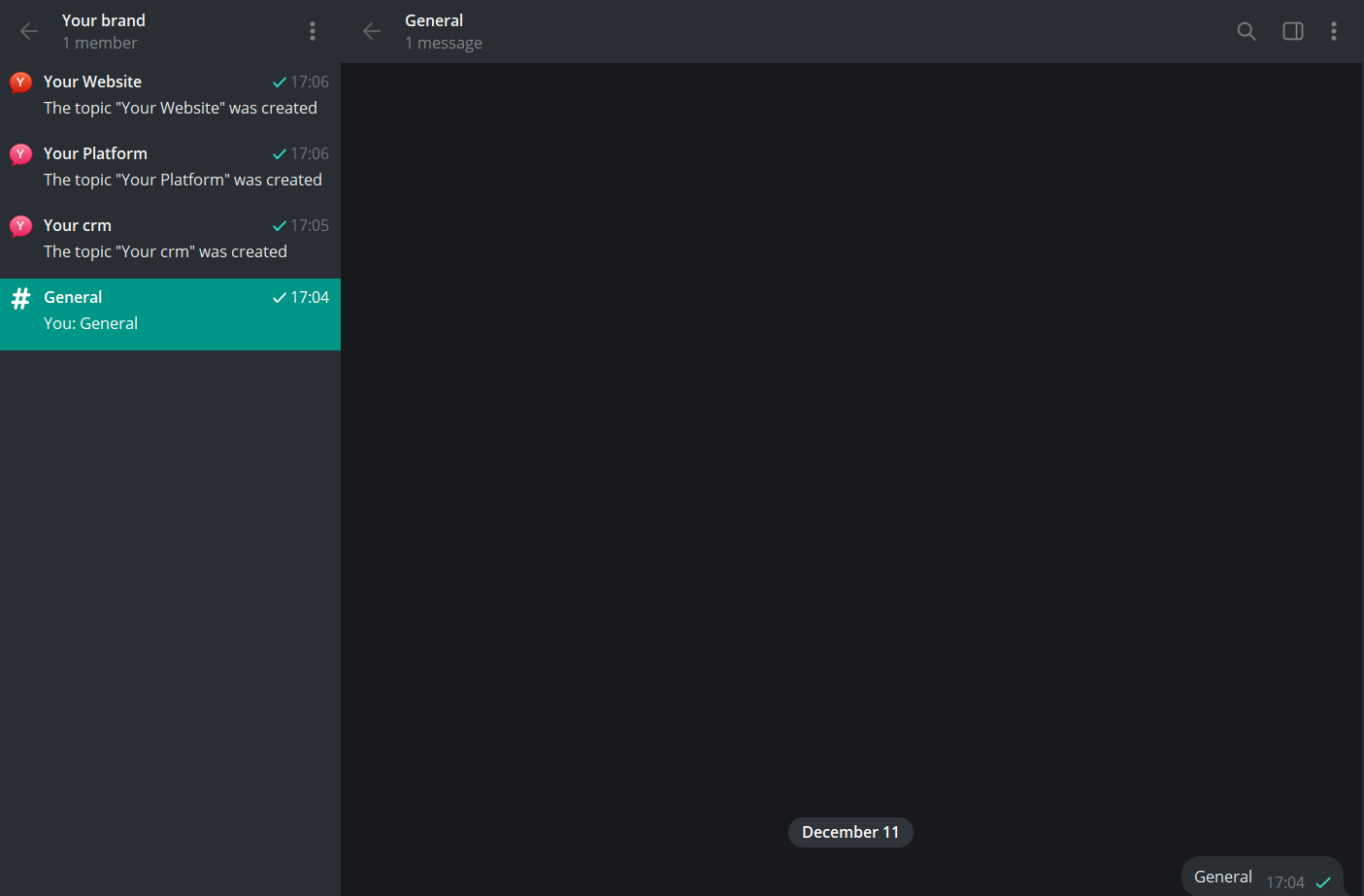The height and width of the screenshot is (896, 1364).
Task: Click the back arrow in General chat header
Action: pos(372,31)
